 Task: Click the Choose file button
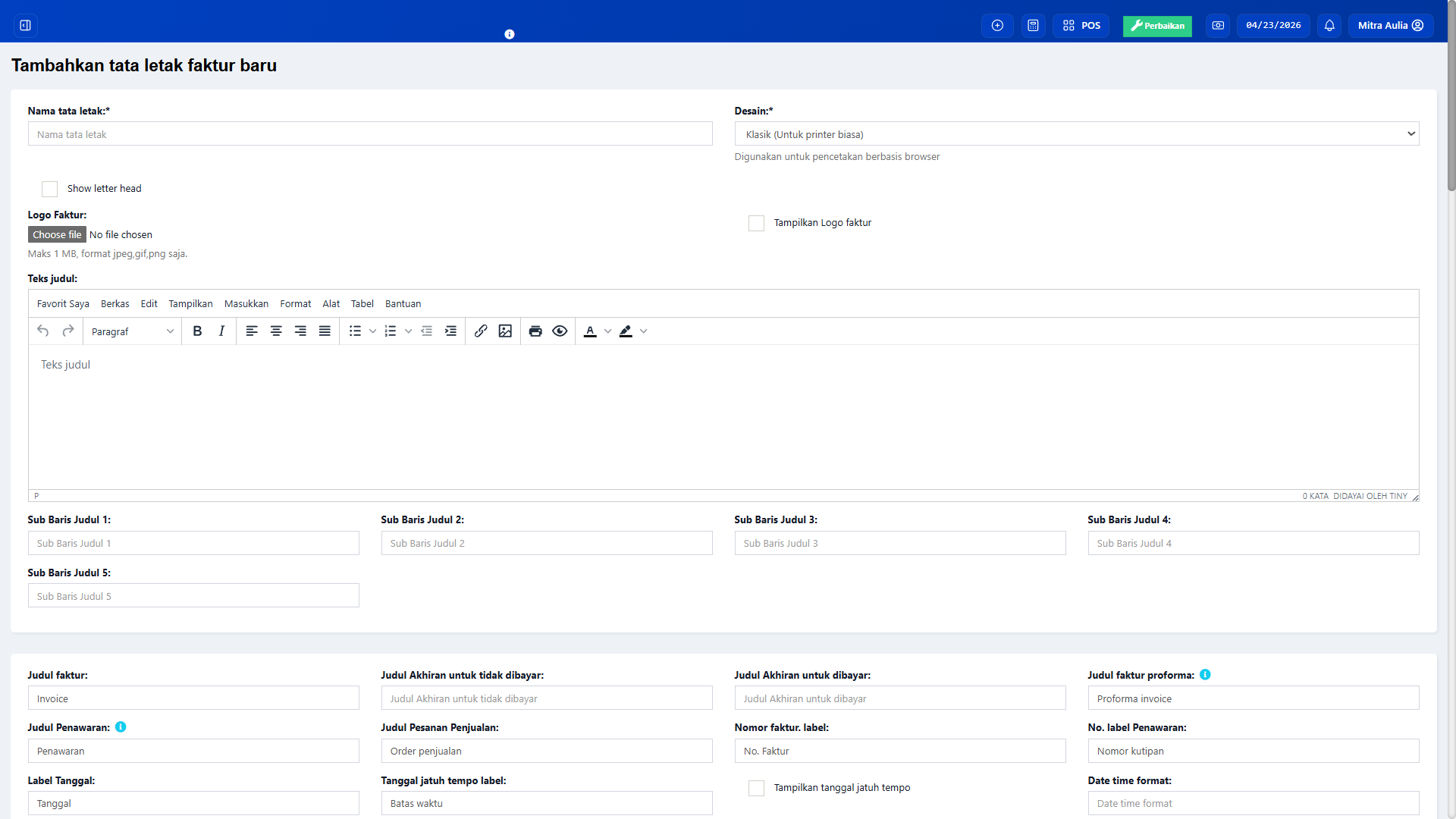pyautogui.click(x=57, y=235)
